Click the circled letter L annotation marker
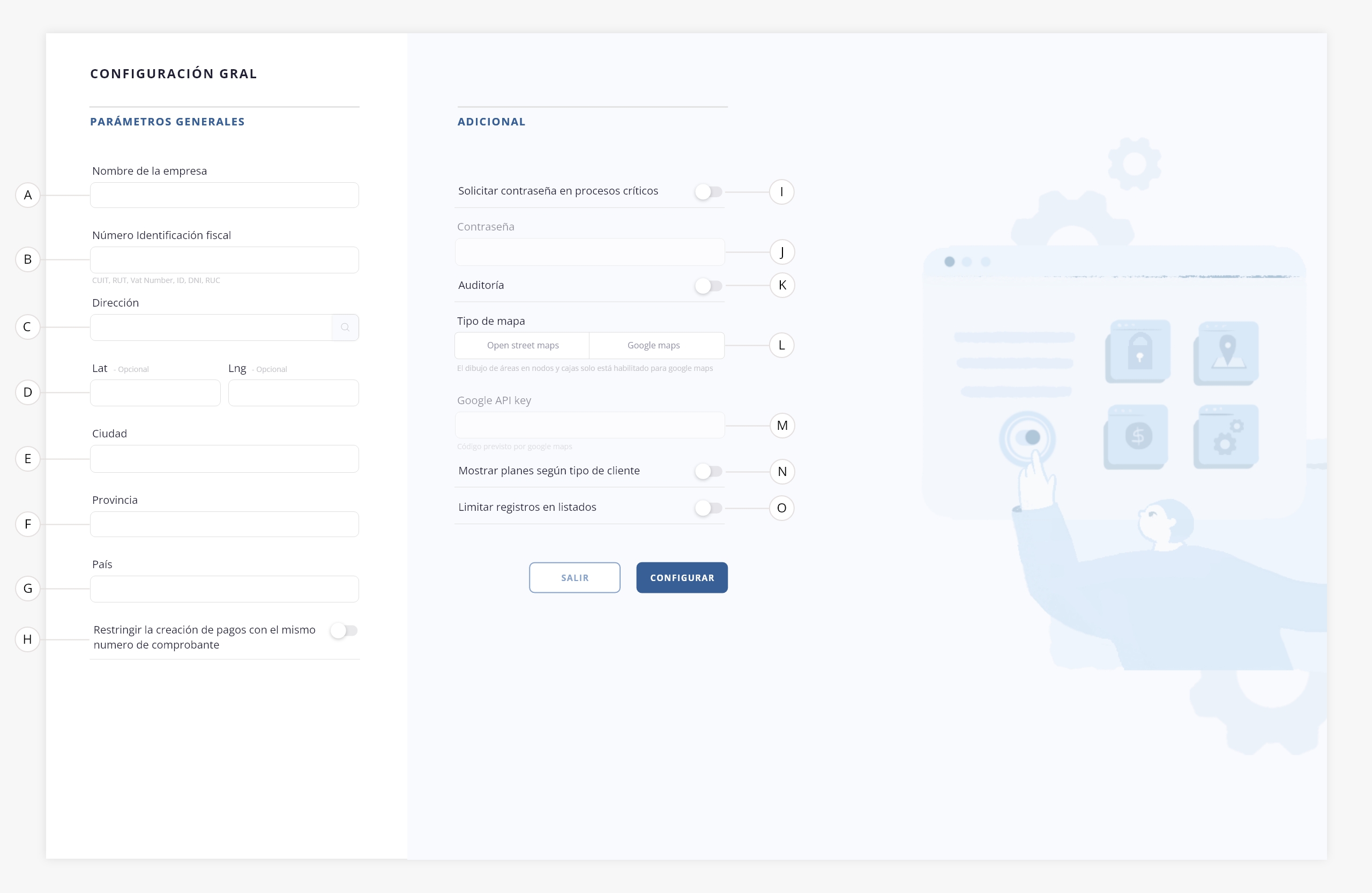Screen dimensions: 1372x893 [782, 345]
